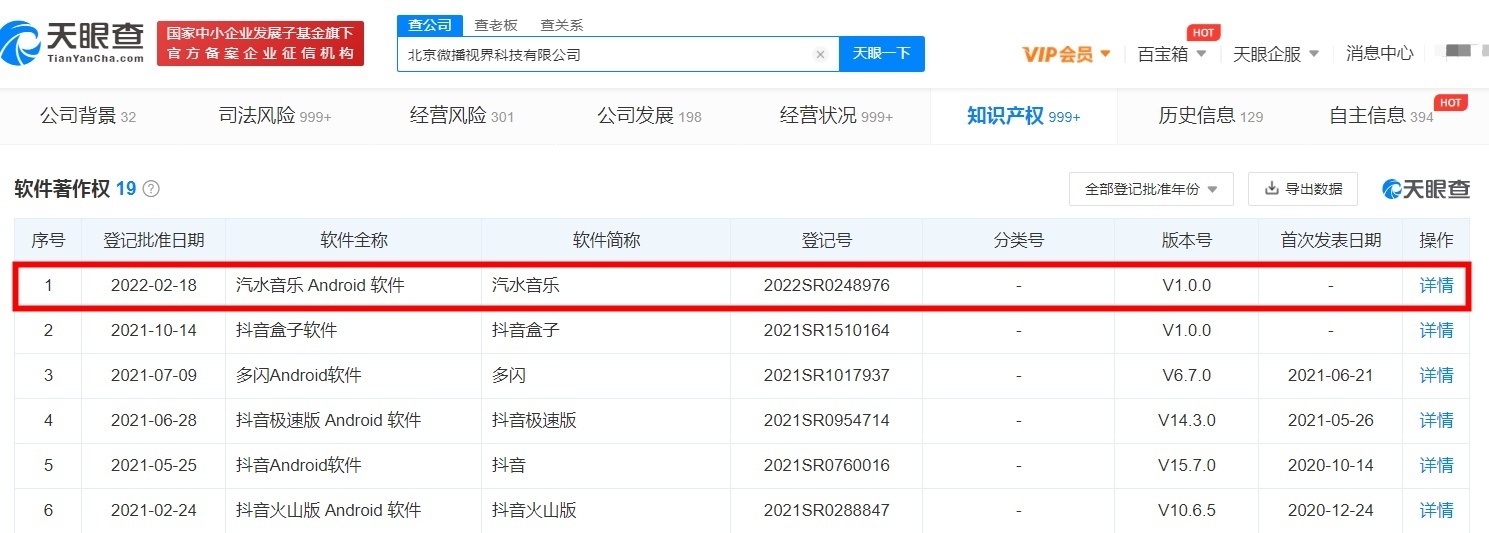Open the 公司背景 tab
This screenshot has height=533, width=1489.
[88, 116]
